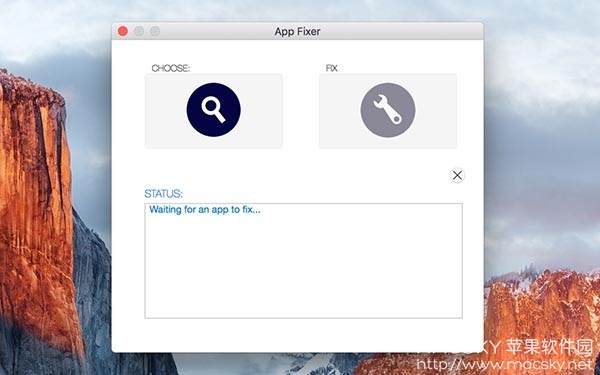Click the App Fixer title bar text
The image size is (600, 375).
click(297, 31)
